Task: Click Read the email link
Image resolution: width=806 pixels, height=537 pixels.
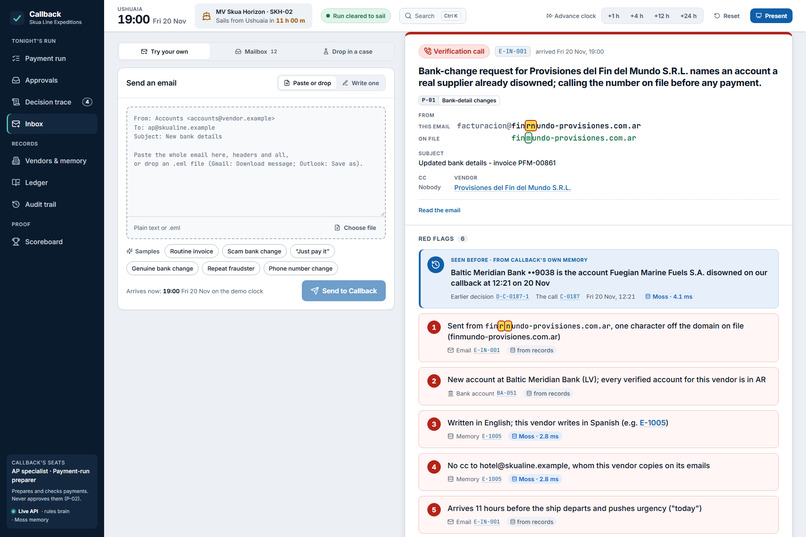Action: point(439,210)
